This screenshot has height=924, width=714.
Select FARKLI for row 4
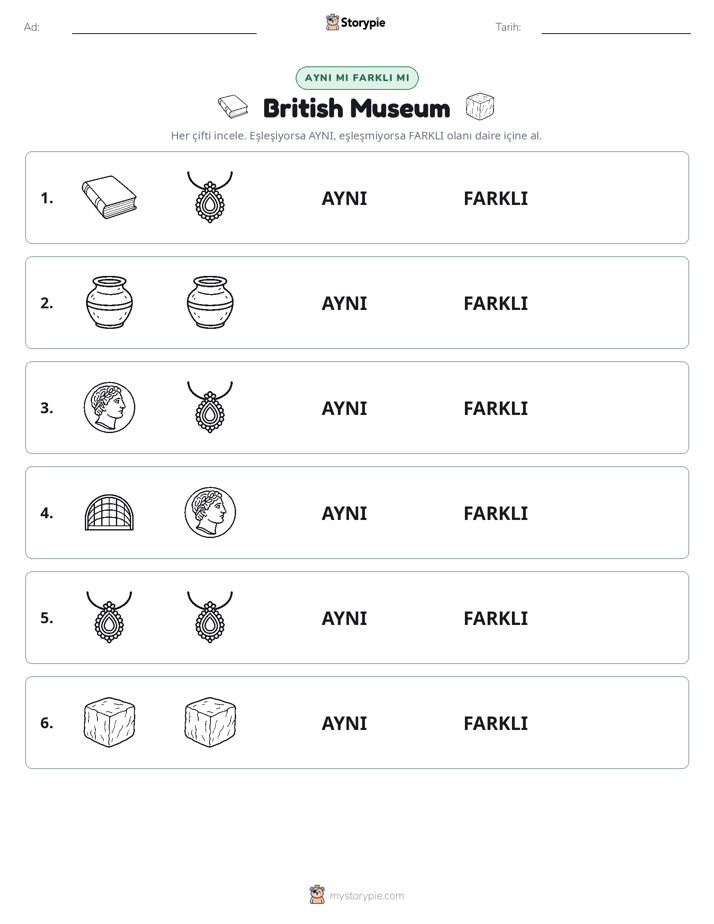pyautogui.click(x=495, y=513)
